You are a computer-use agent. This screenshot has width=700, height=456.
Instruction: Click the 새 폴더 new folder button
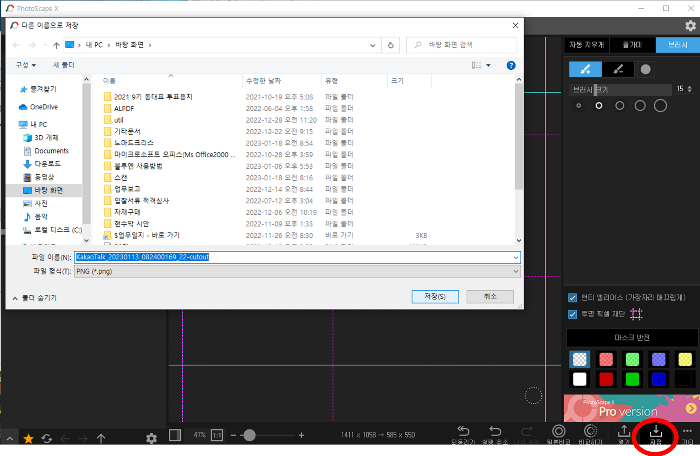coord(64,65)
